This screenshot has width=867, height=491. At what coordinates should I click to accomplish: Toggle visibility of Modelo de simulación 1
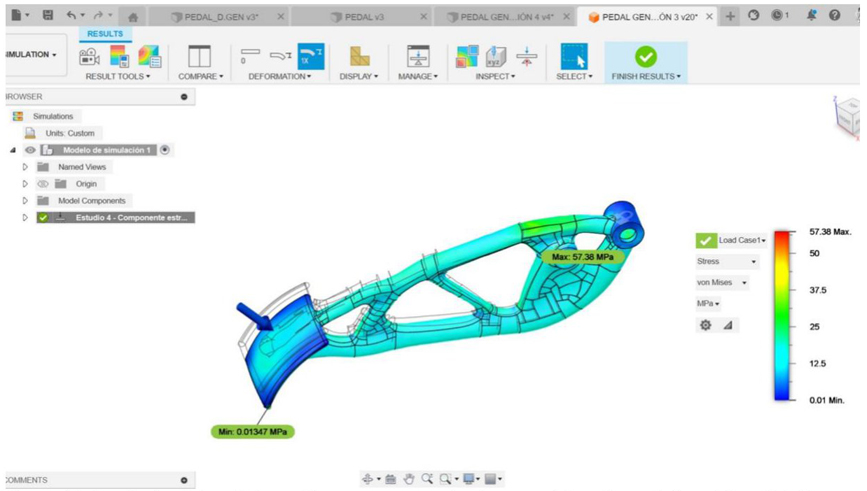(31, 150)
